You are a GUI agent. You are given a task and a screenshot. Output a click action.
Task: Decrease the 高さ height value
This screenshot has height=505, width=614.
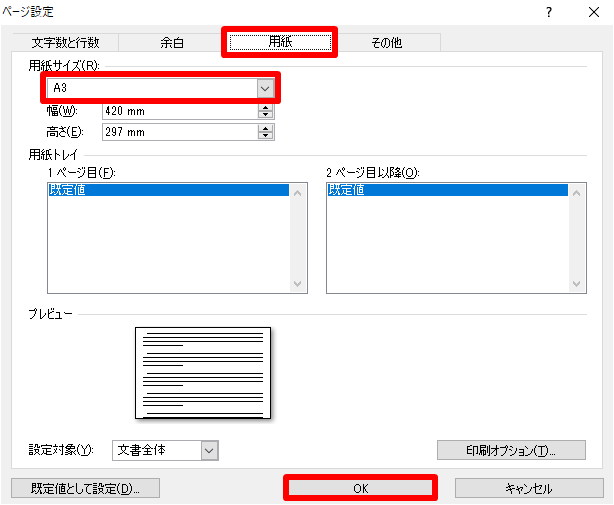point(265,135)
